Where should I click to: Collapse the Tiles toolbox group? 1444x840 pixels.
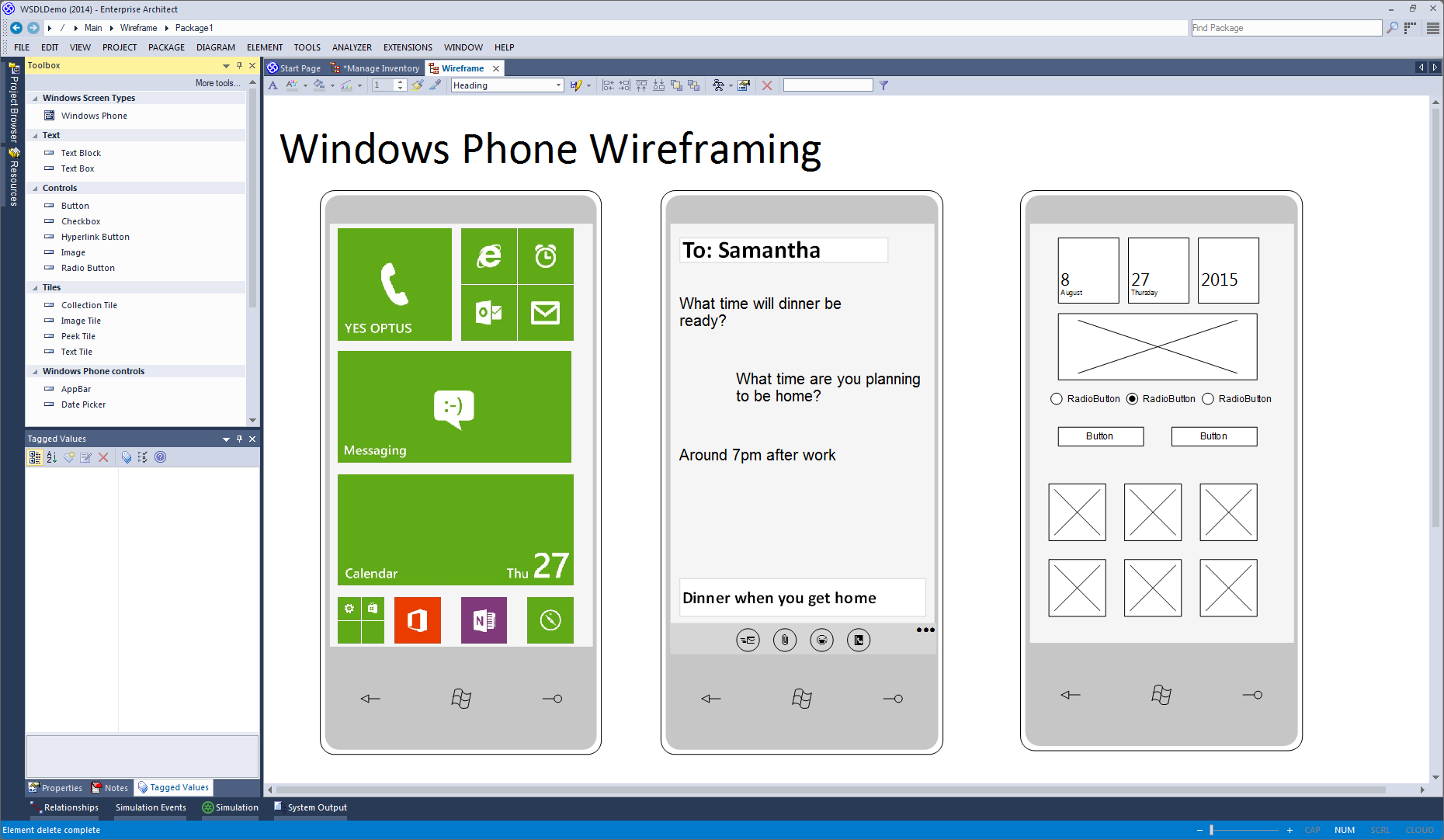35,288
